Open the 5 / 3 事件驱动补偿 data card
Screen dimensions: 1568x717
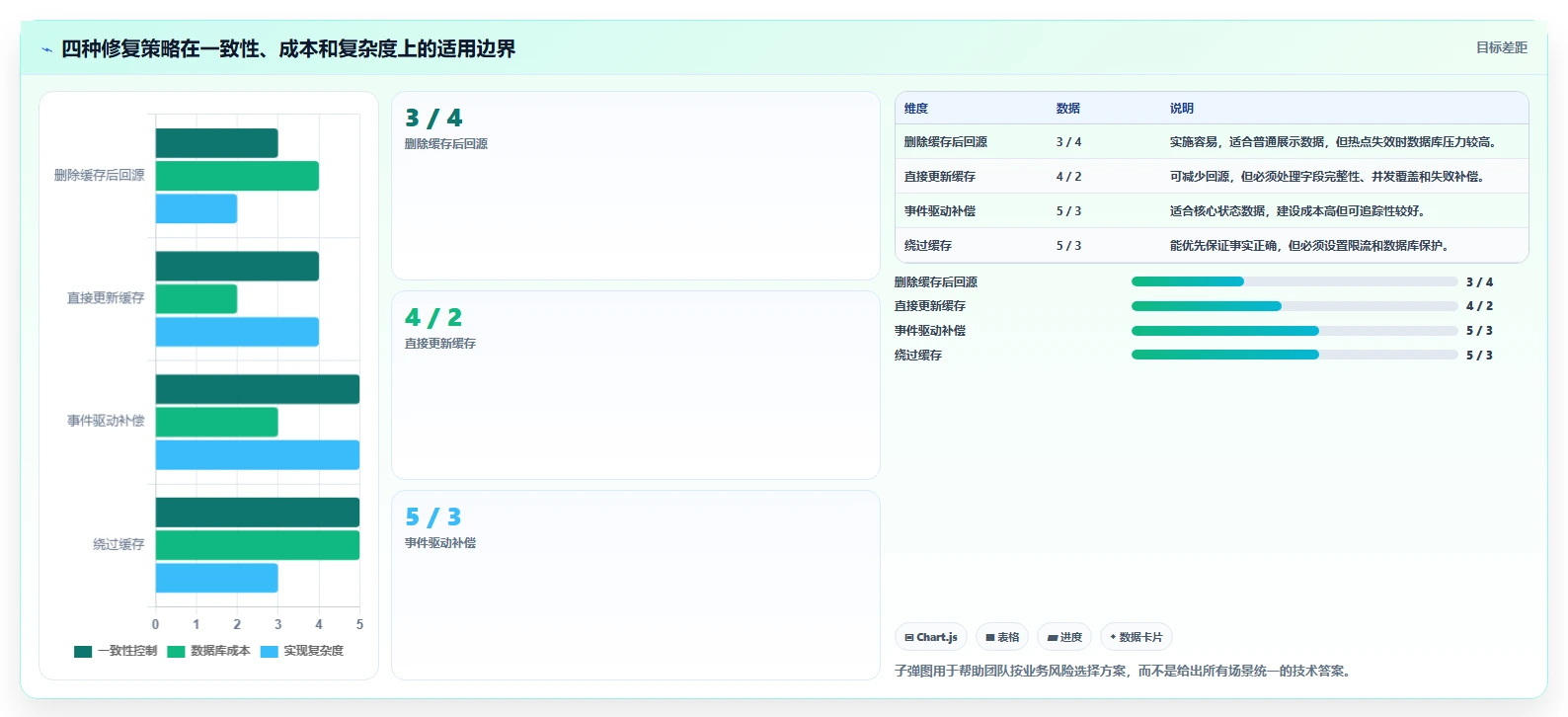636,585
